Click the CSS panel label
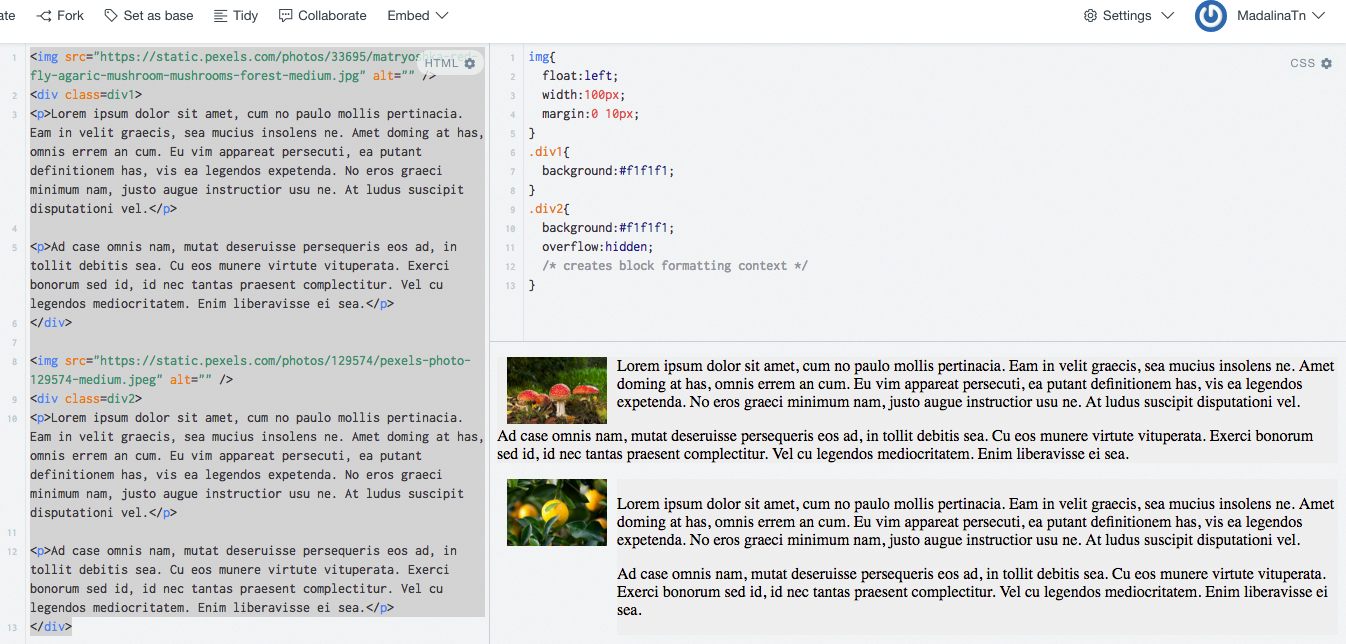 [x=1302, y=63]
